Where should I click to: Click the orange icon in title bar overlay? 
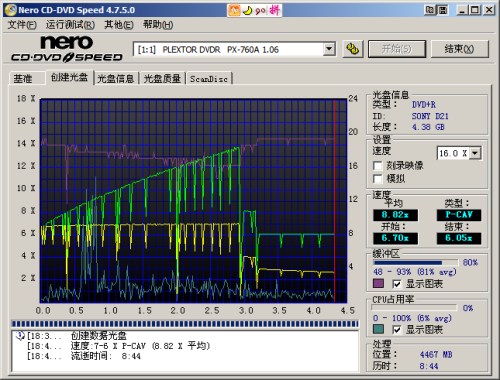[234, 10]
